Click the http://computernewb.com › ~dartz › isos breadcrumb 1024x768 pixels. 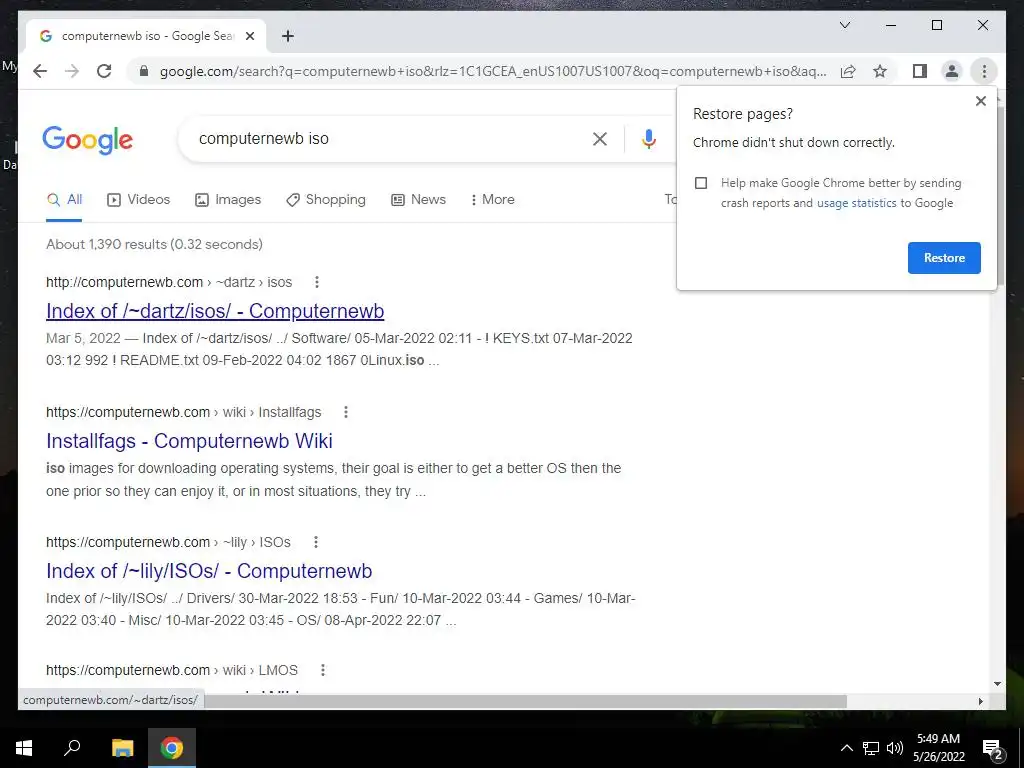(168, 282)
